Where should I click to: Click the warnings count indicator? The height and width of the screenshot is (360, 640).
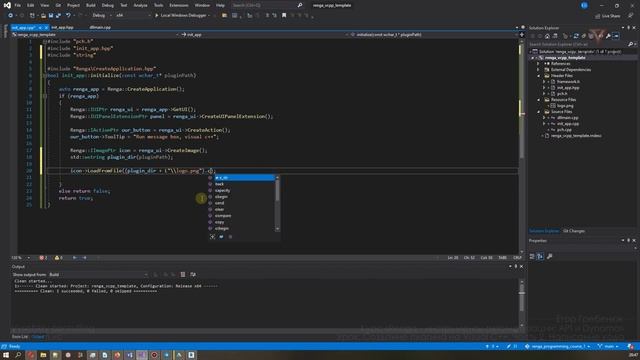[x=58, y=258]
